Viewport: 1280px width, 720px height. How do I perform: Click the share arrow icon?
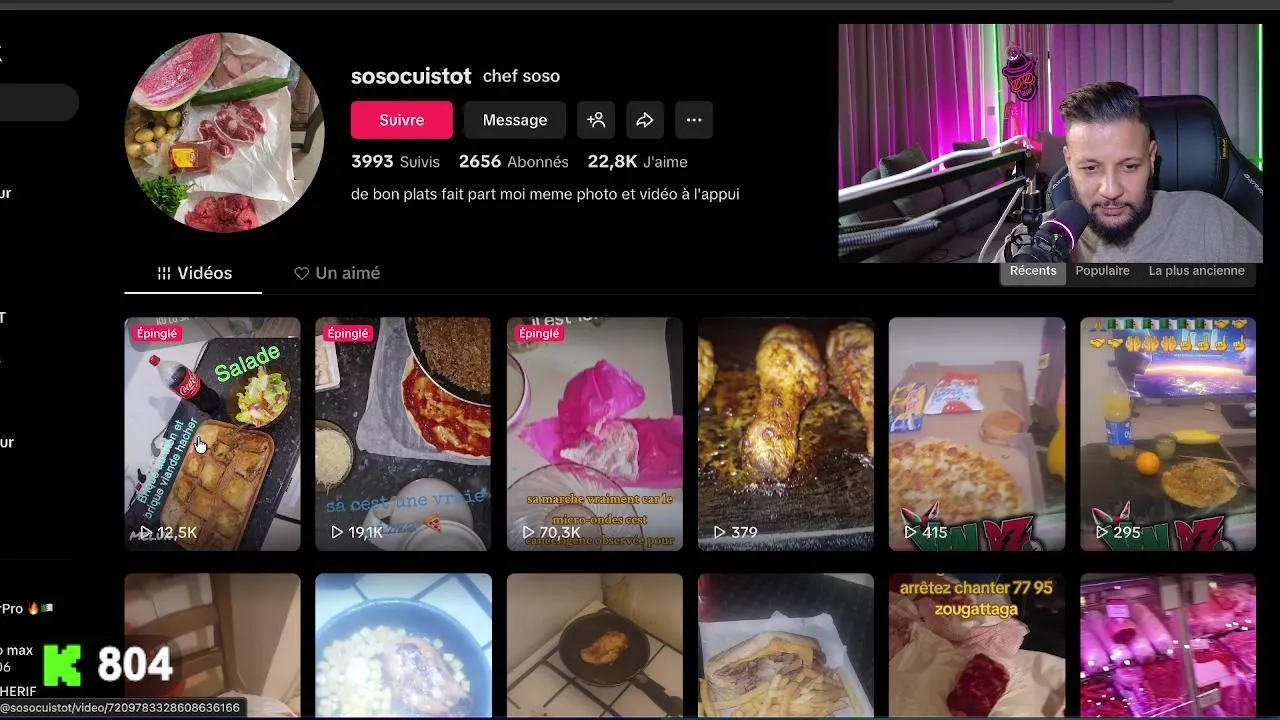[645, 120]
